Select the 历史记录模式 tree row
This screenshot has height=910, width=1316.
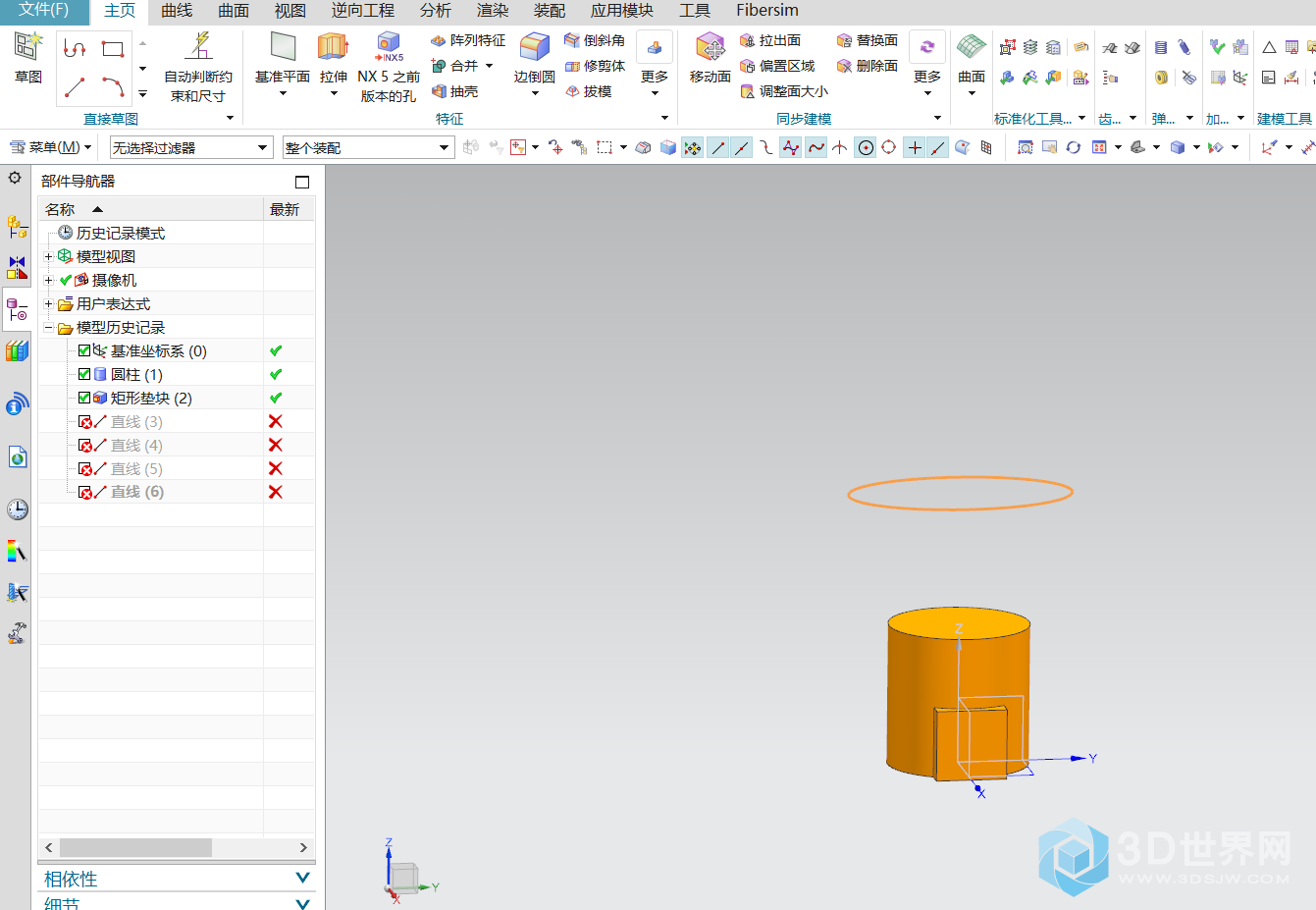pyautogui.click(x=121, y=233)
